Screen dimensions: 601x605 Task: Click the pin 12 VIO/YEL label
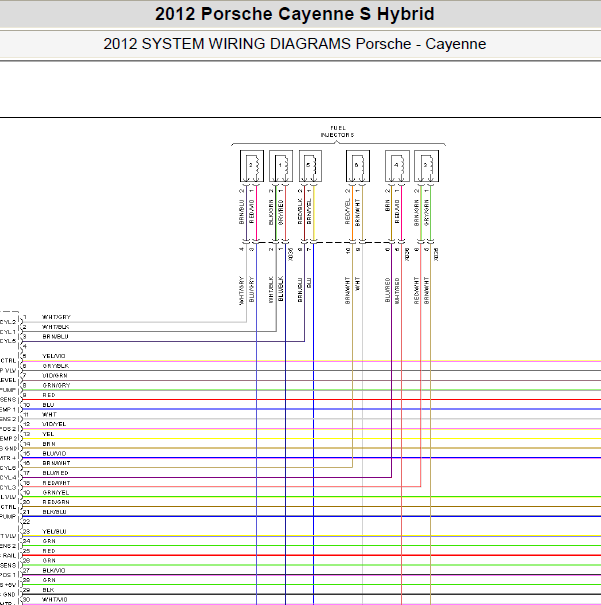coord(54,424)
